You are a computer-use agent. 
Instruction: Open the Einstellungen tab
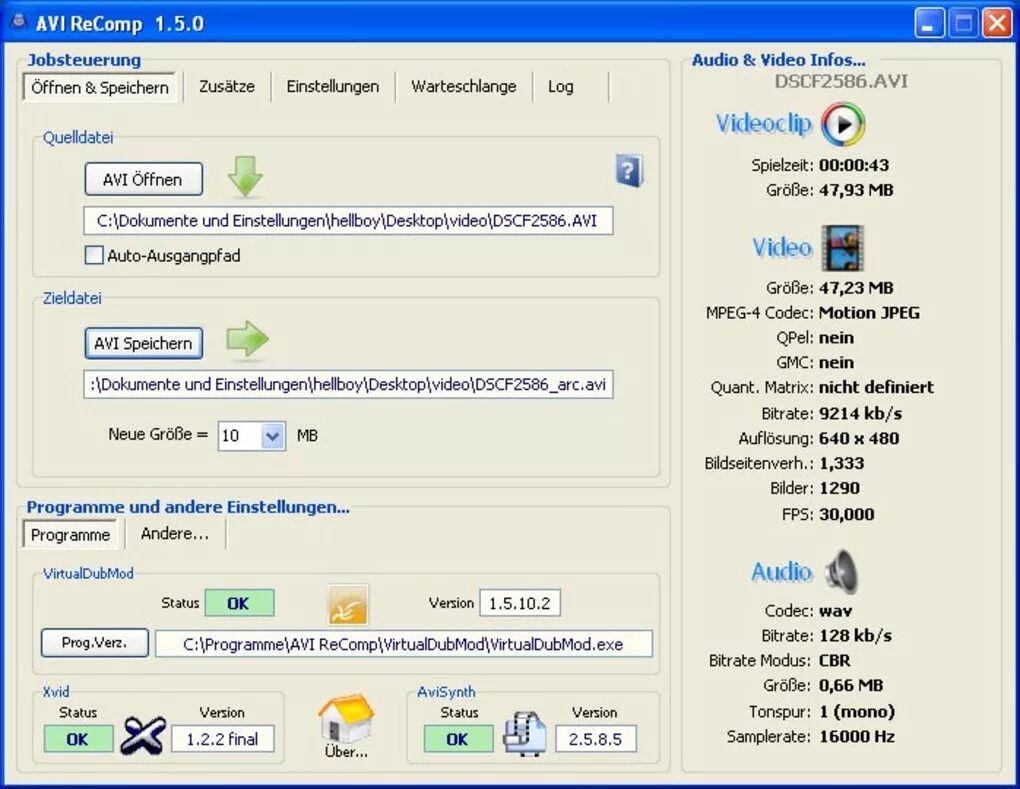pos(332,87)
